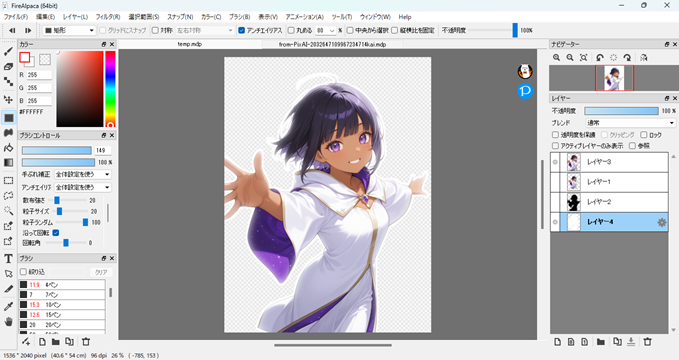The width and height of the screenshot is (679, 360).
Task: Select the Gradient tool
Action: tap(8, 162)
